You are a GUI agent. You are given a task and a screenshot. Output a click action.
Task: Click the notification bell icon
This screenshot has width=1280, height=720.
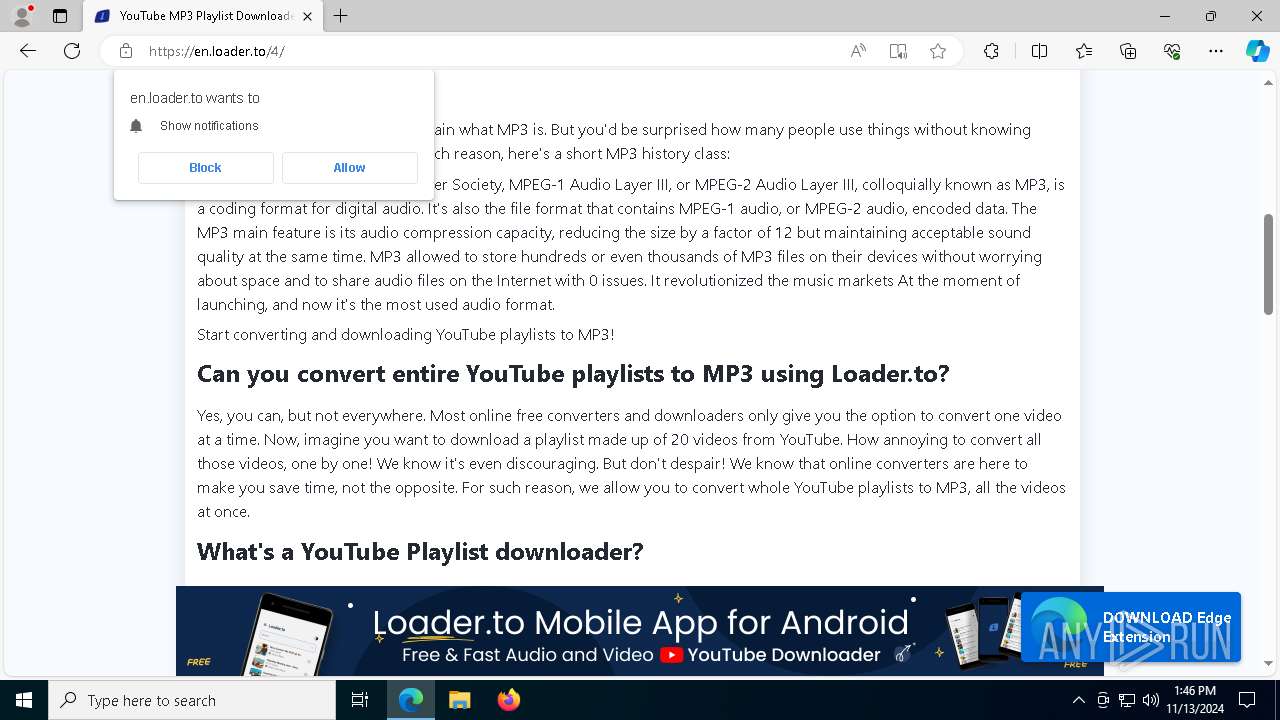tap(137, 126)
